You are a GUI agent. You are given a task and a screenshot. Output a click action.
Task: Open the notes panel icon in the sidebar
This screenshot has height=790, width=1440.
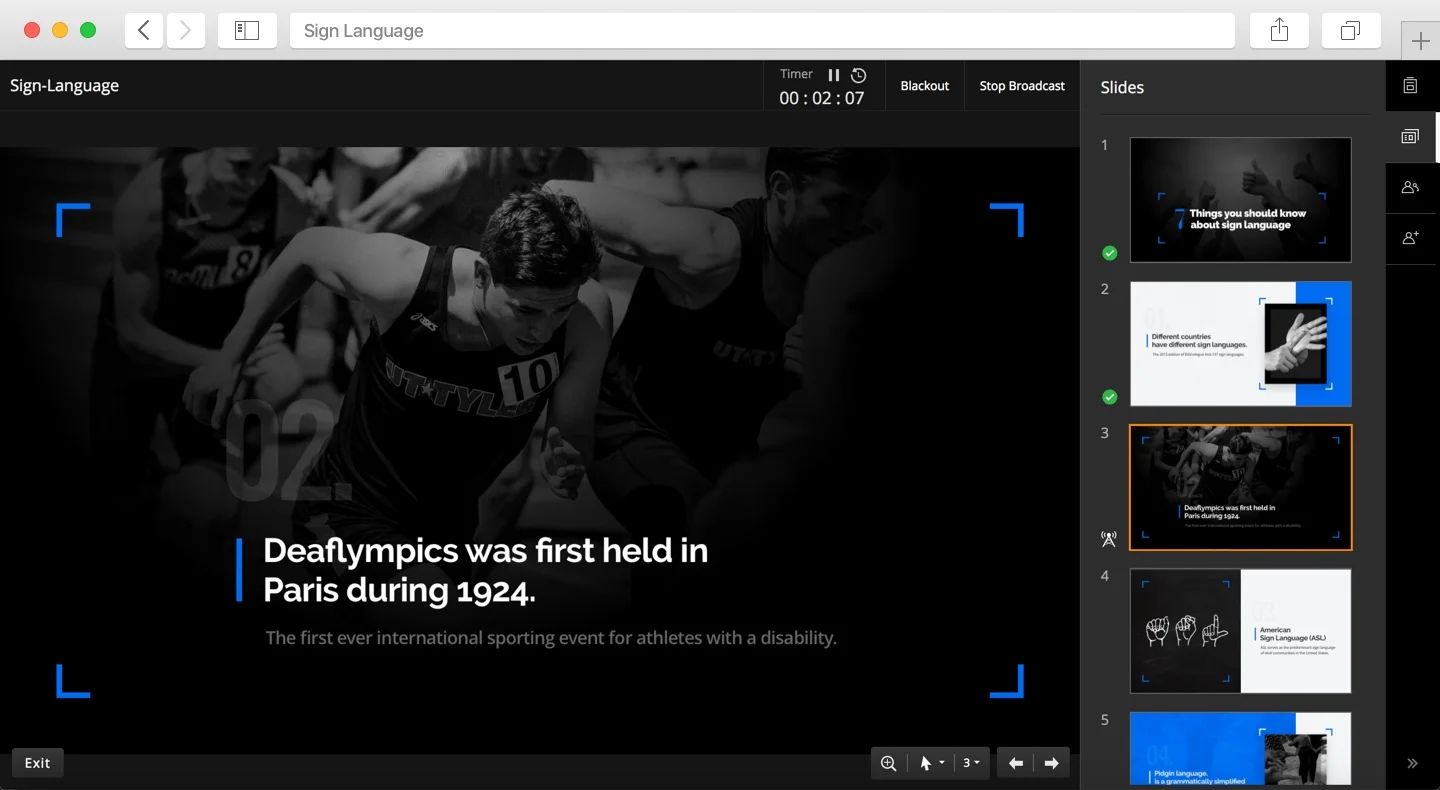coord(1410,86)
